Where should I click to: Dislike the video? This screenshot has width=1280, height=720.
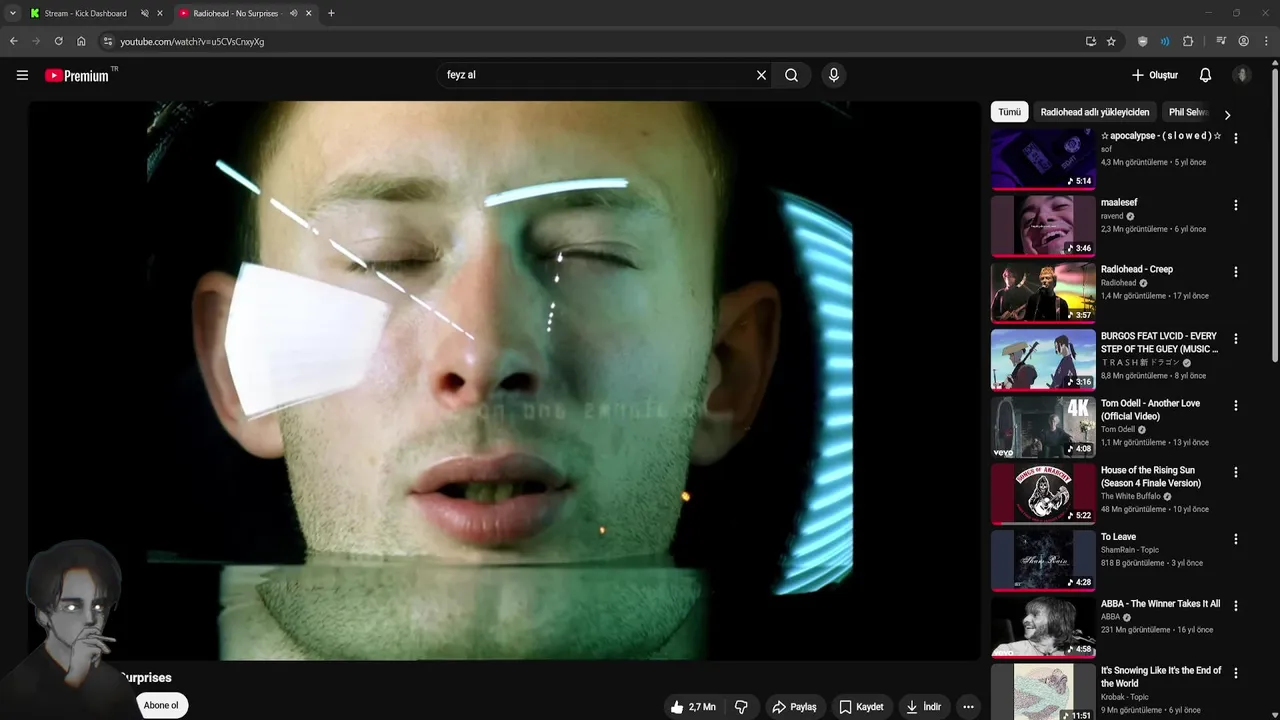point(741,707)
